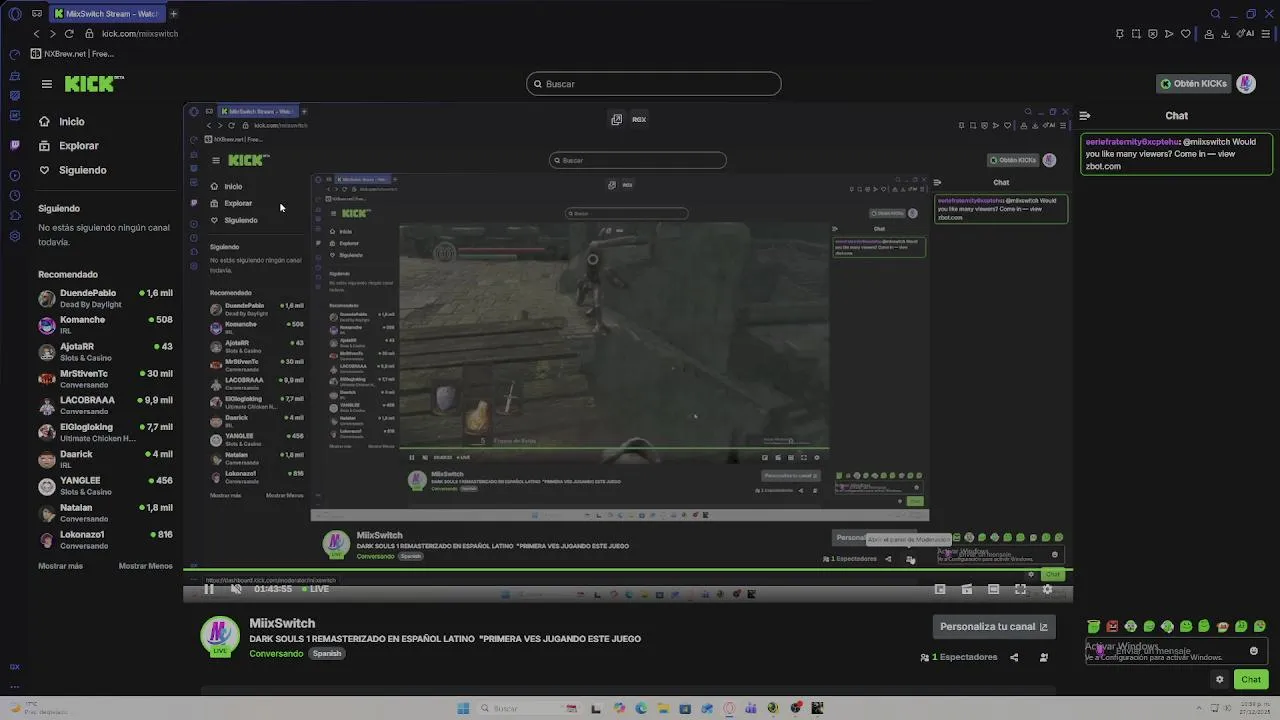Open Twitch in browser sidebar
This screenshot has width=1280, height=720.
point(14,145)
